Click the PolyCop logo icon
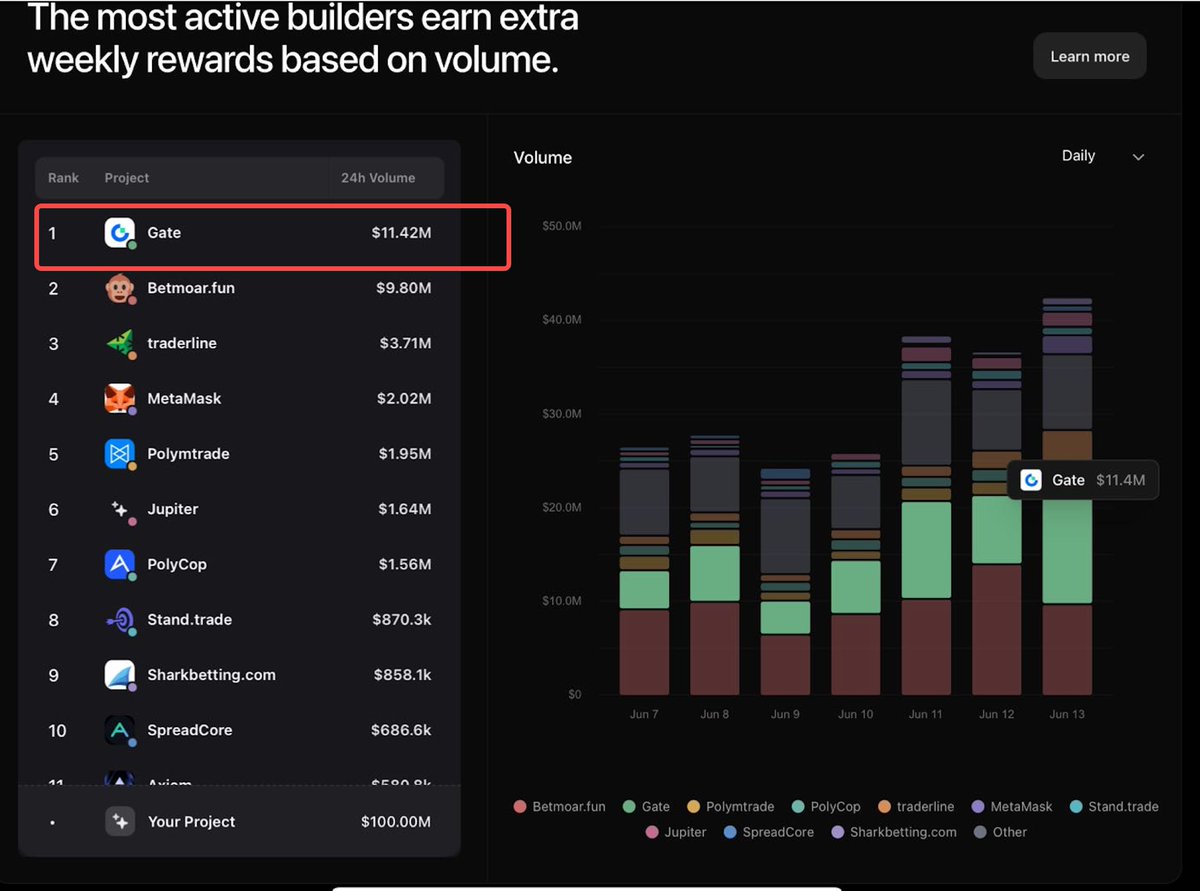The width and height of the screenshot is (1200, 891). click(x=119, y=564)
